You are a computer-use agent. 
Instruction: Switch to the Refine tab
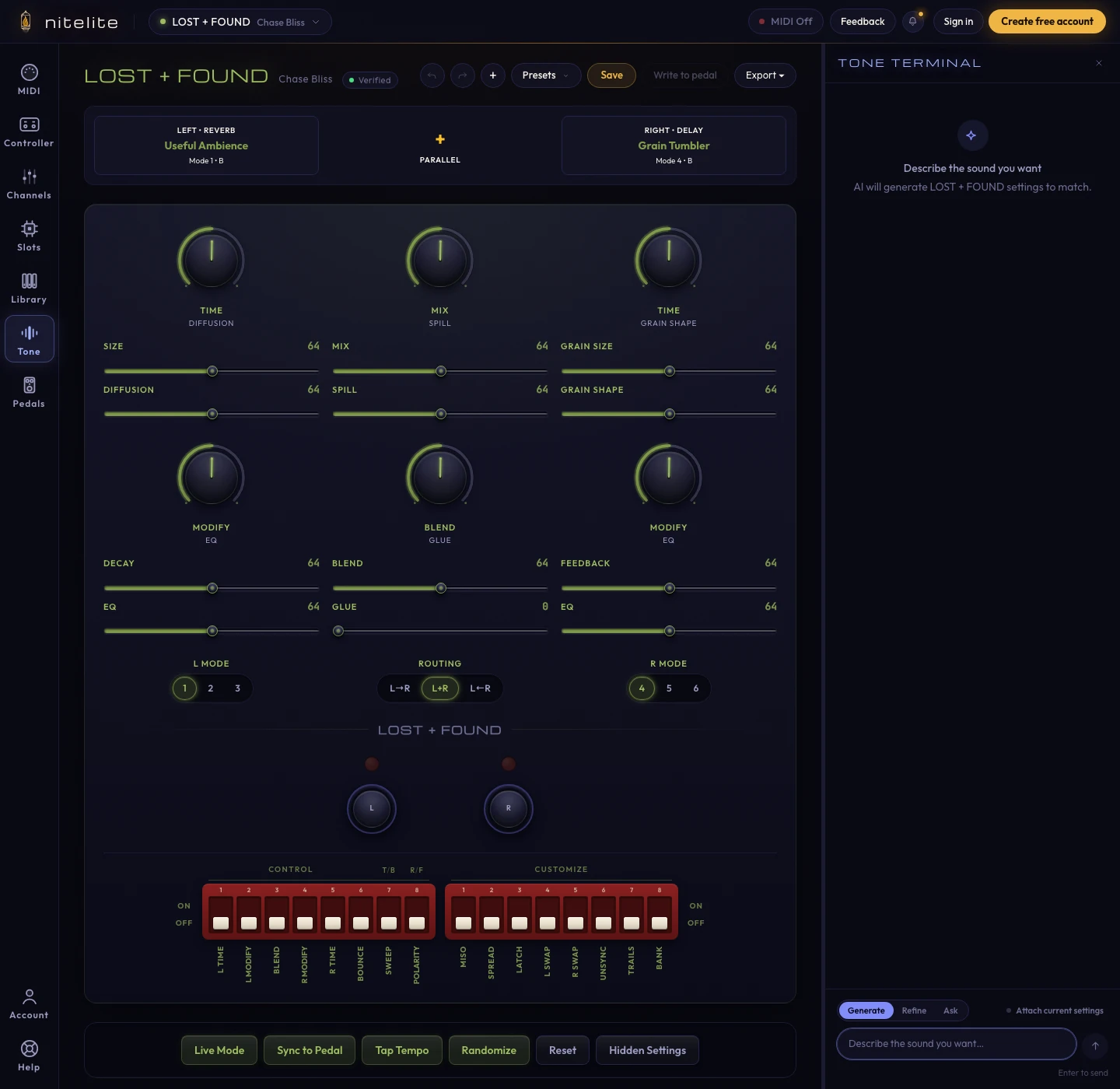coord(914,1010)
